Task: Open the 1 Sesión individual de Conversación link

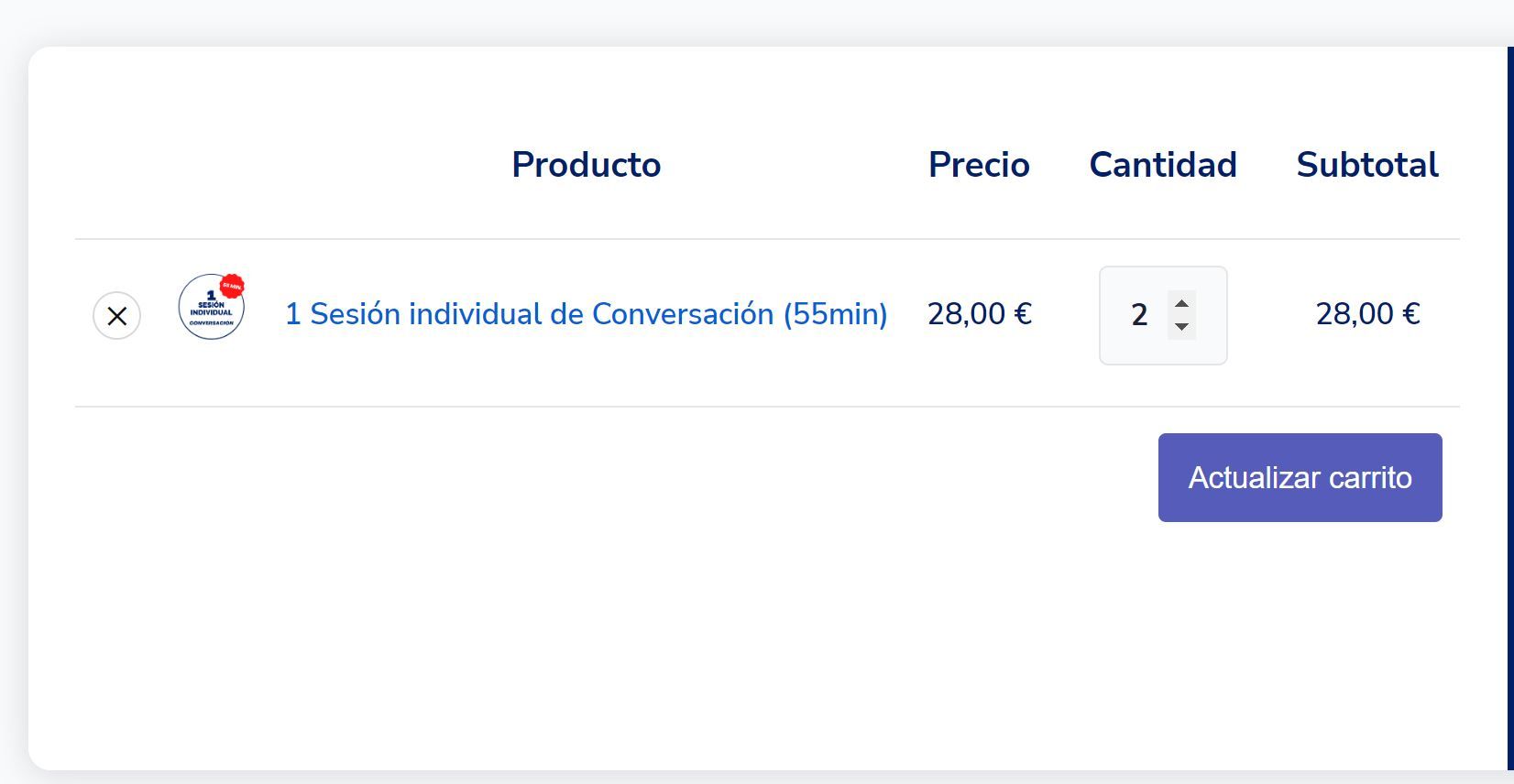Action: click(x=587, y=314)
